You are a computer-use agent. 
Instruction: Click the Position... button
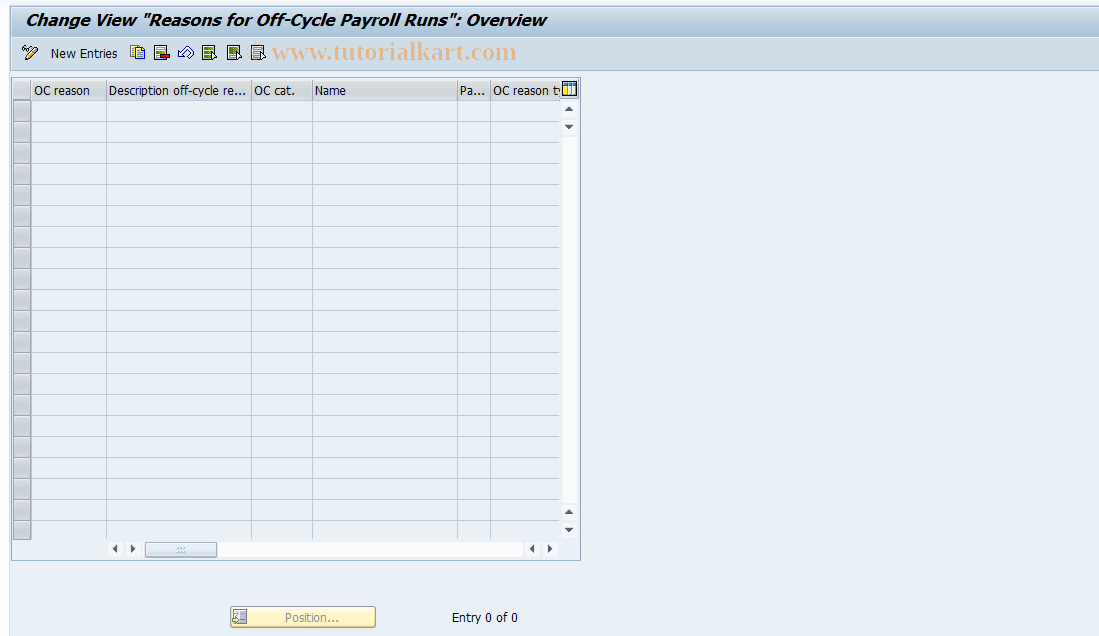pyautogui.click(x=303, y=617)
